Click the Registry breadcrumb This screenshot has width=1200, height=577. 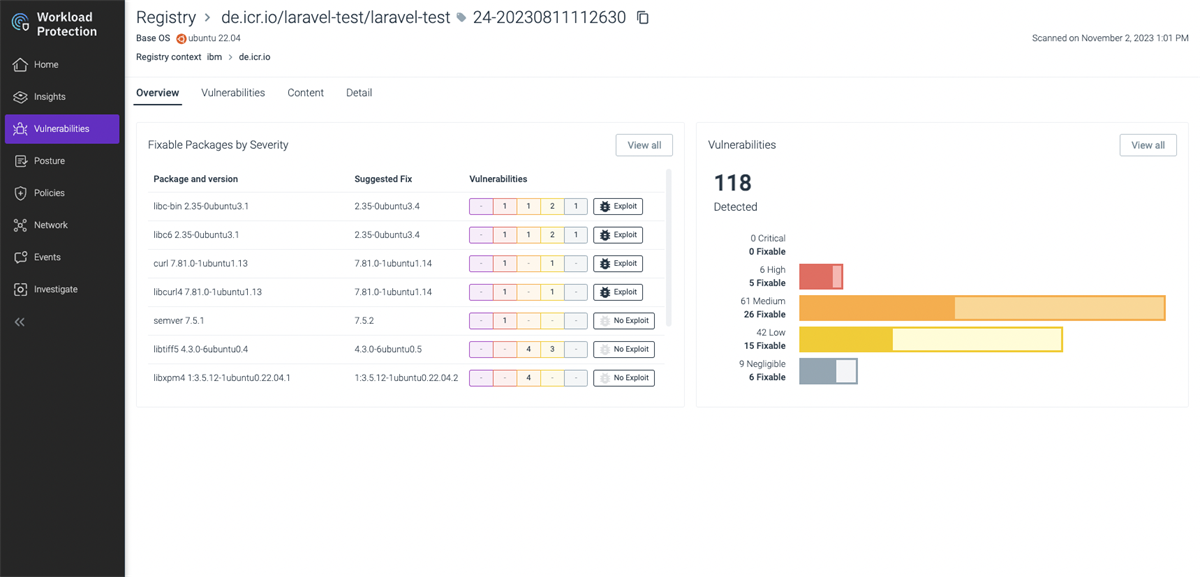click(x=166, y=17)
